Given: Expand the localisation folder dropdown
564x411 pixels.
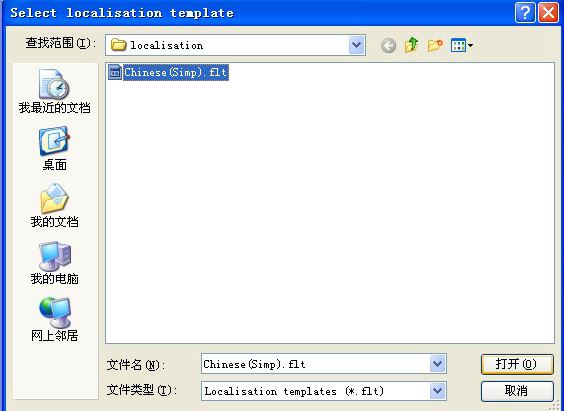Looking at the screenshot, I should point(356,45).
